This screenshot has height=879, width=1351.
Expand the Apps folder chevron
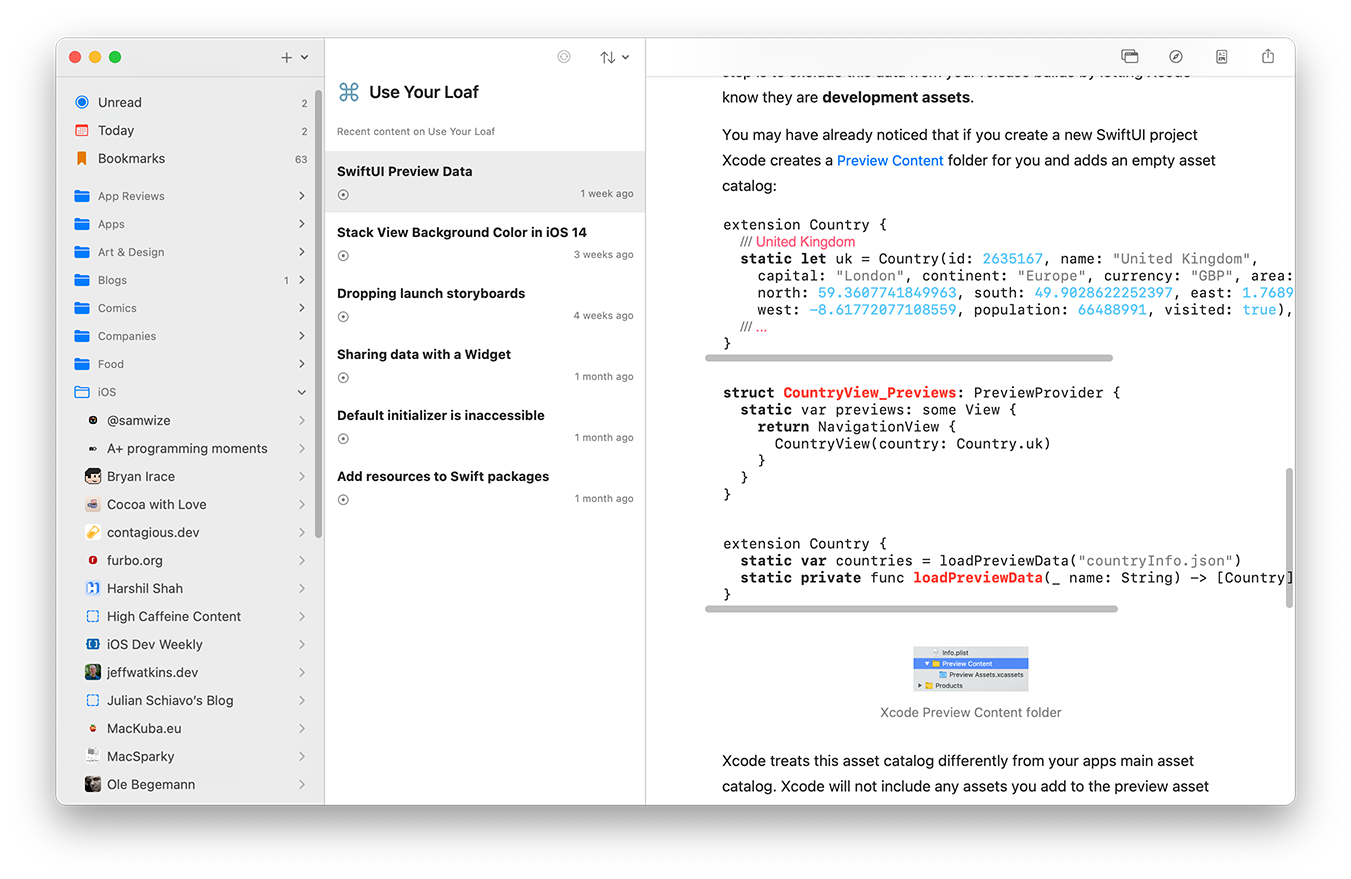click(x=302, y=224)
